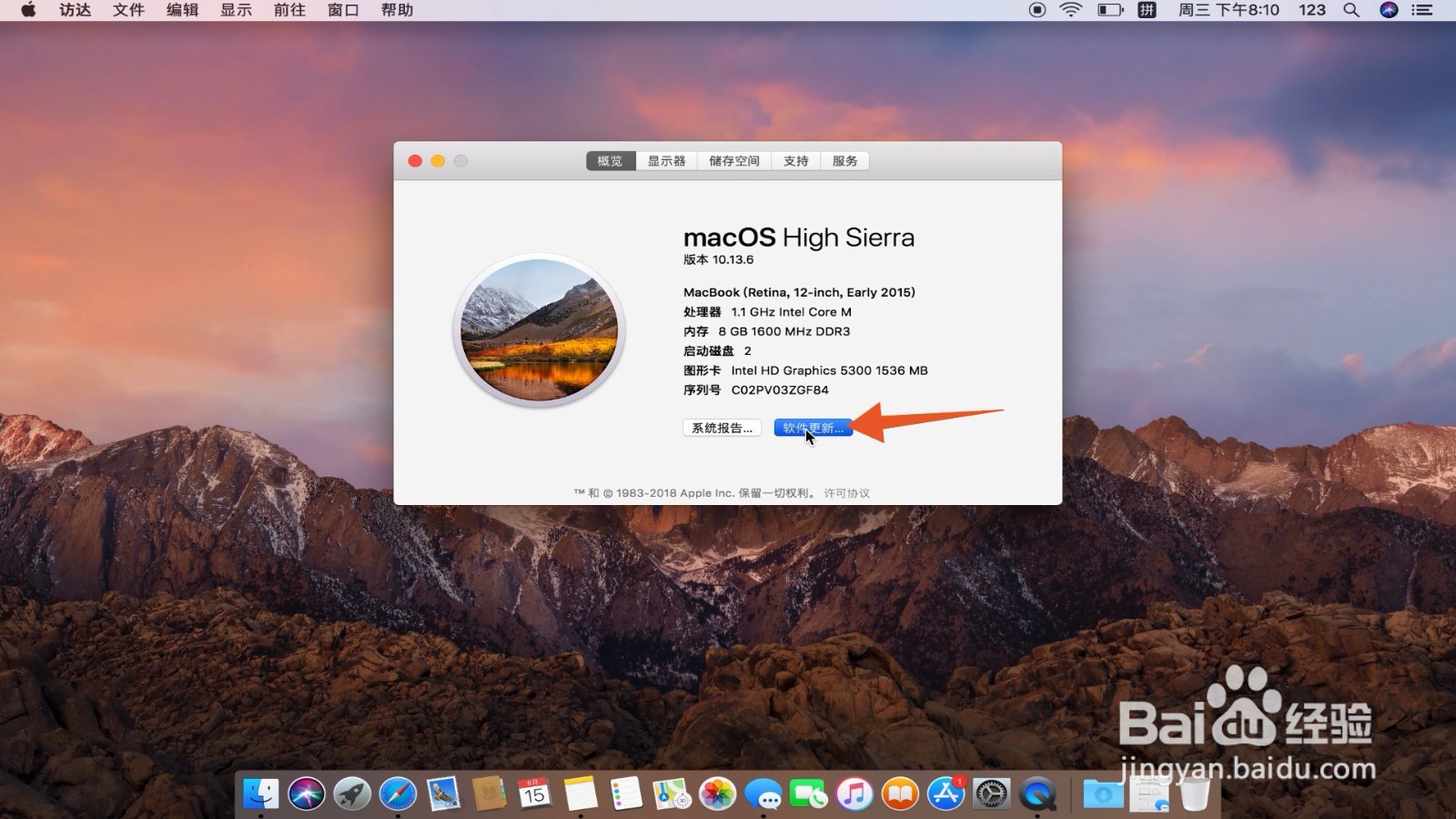Screen dimensions: 1456x819
Task: Open App Store with update badge
Action: [946, 794]
